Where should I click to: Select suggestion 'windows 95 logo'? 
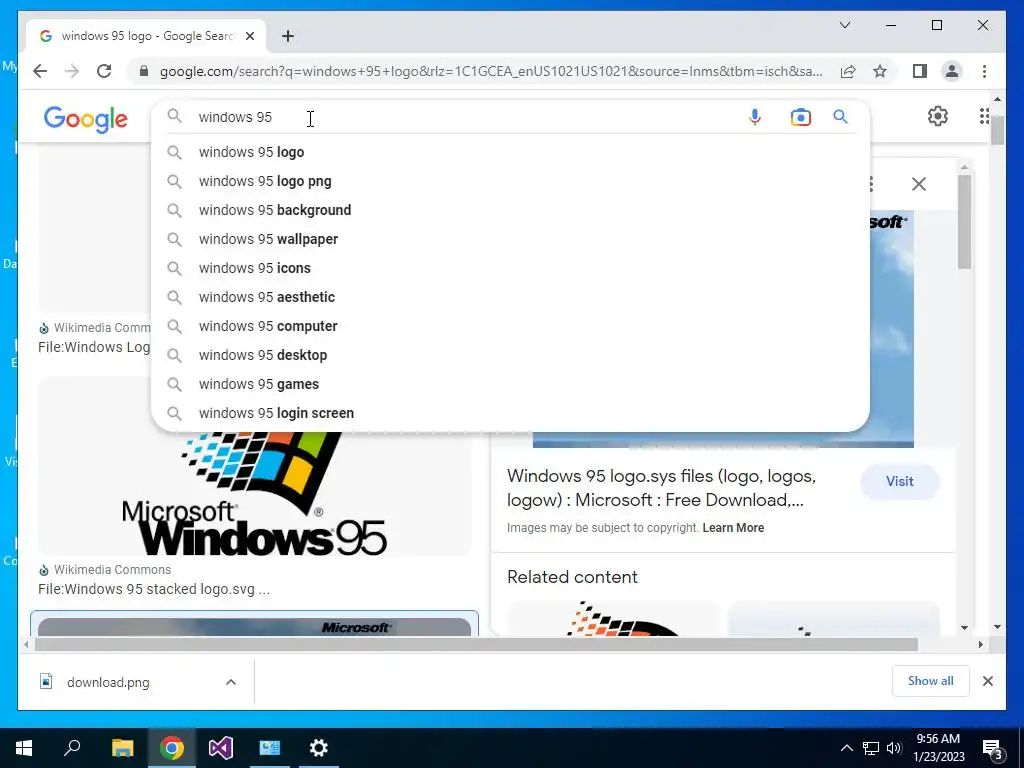coord(510,152)
